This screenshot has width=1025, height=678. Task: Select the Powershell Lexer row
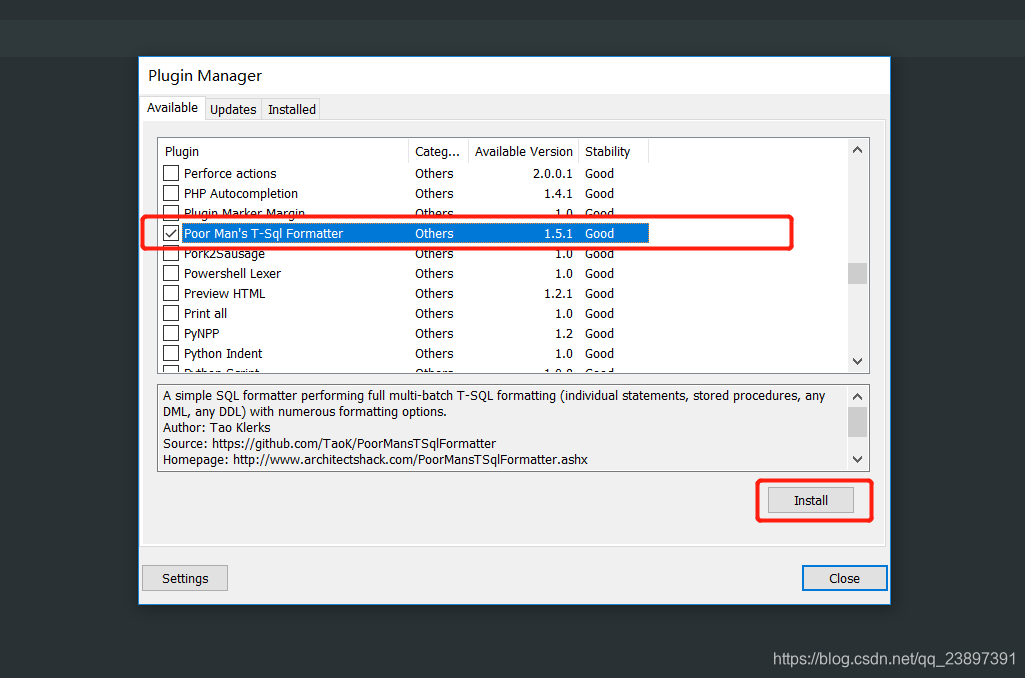point(405,273)
